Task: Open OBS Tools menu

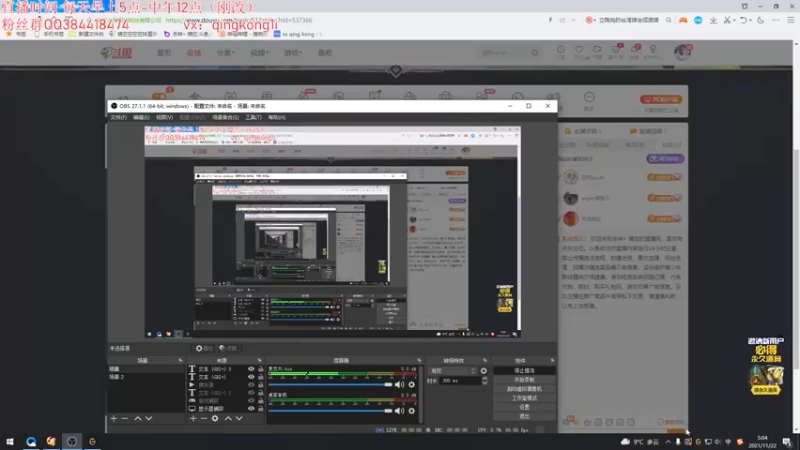Action: [253, 117]
